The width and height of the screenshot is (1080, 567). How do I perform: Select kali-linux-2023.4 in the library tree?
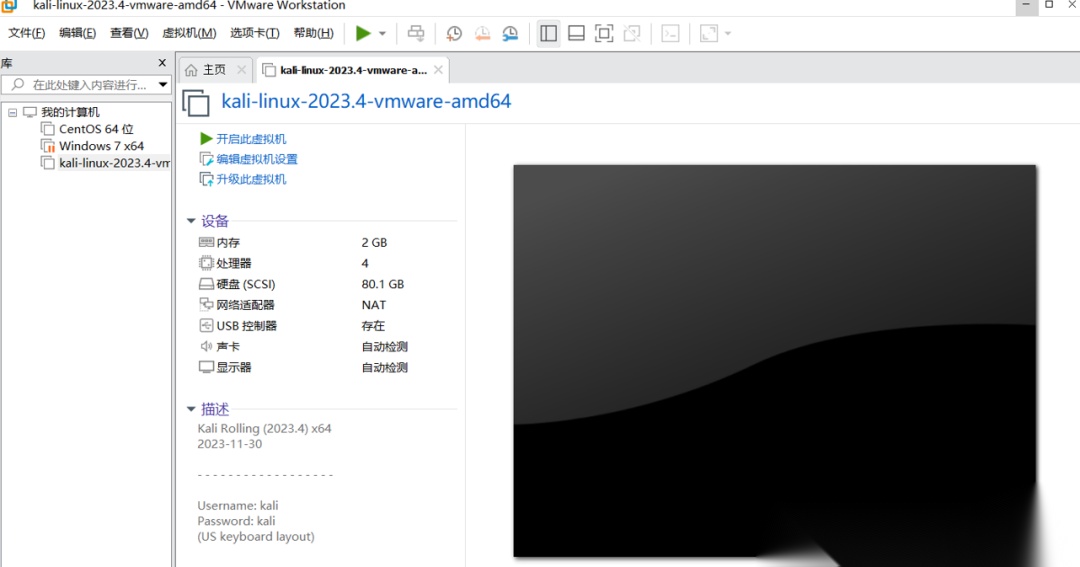tap(114, 163)
